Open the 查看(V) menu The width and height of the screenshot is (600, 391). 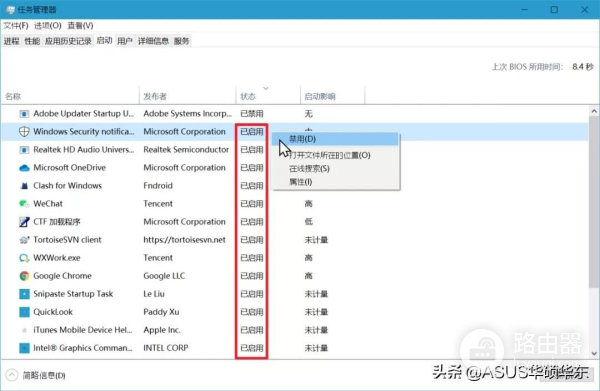click(x=80, y=26)
